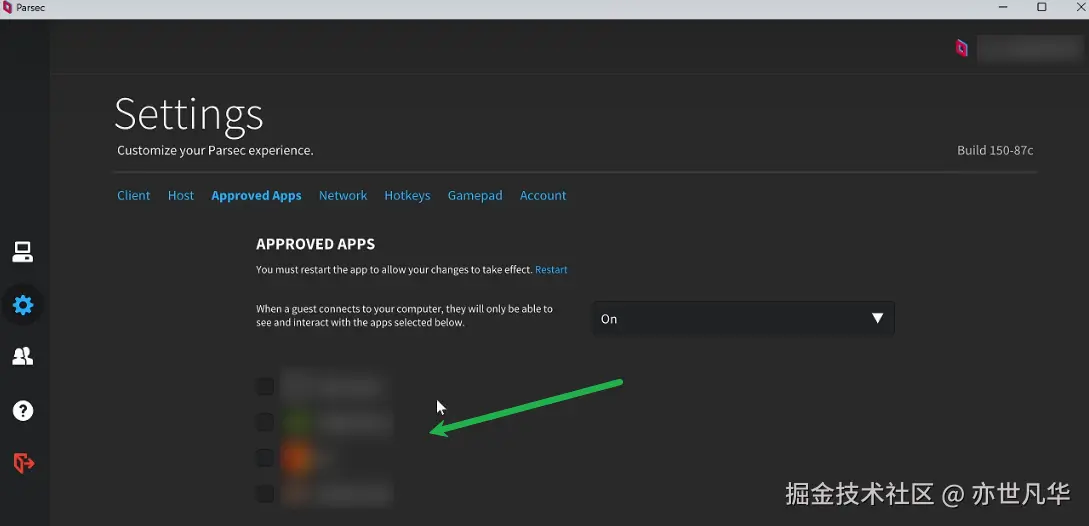This screenshot has width=1089, height=526.
Task: Click the Parsec avatar logo at top right
Action: 961,47
